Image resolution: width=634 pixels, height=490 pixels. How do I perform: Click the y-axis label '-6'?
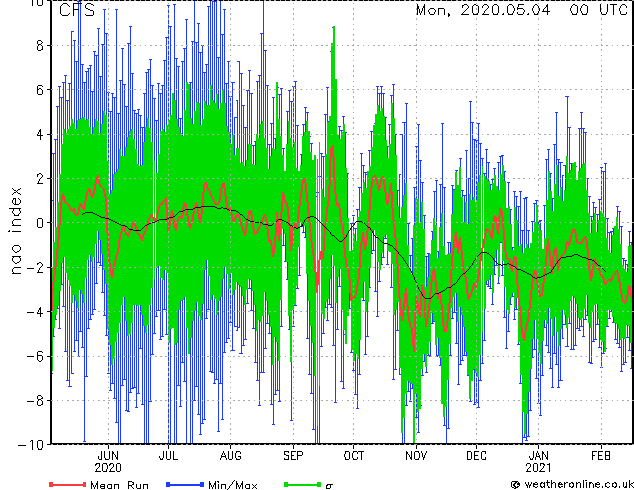pyautogui.click(x=35, y=356)
